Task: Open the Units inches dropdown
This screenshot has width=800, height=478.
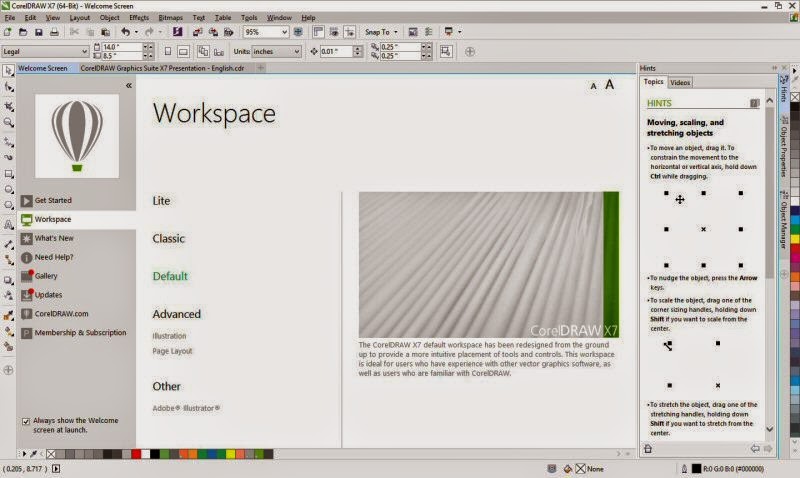Action: click(296, 52)
